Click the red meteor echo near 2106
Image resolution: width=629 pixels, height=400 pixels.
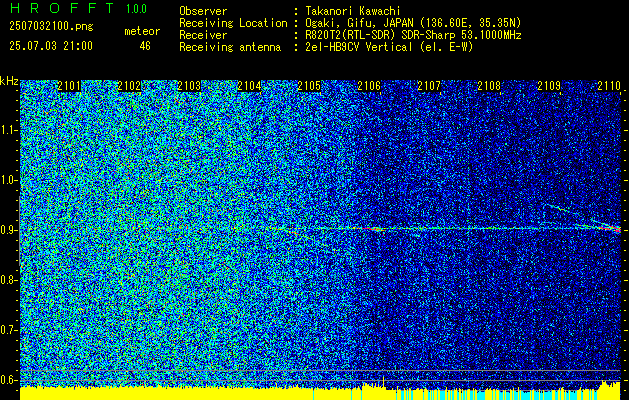[x=373, y=229]
